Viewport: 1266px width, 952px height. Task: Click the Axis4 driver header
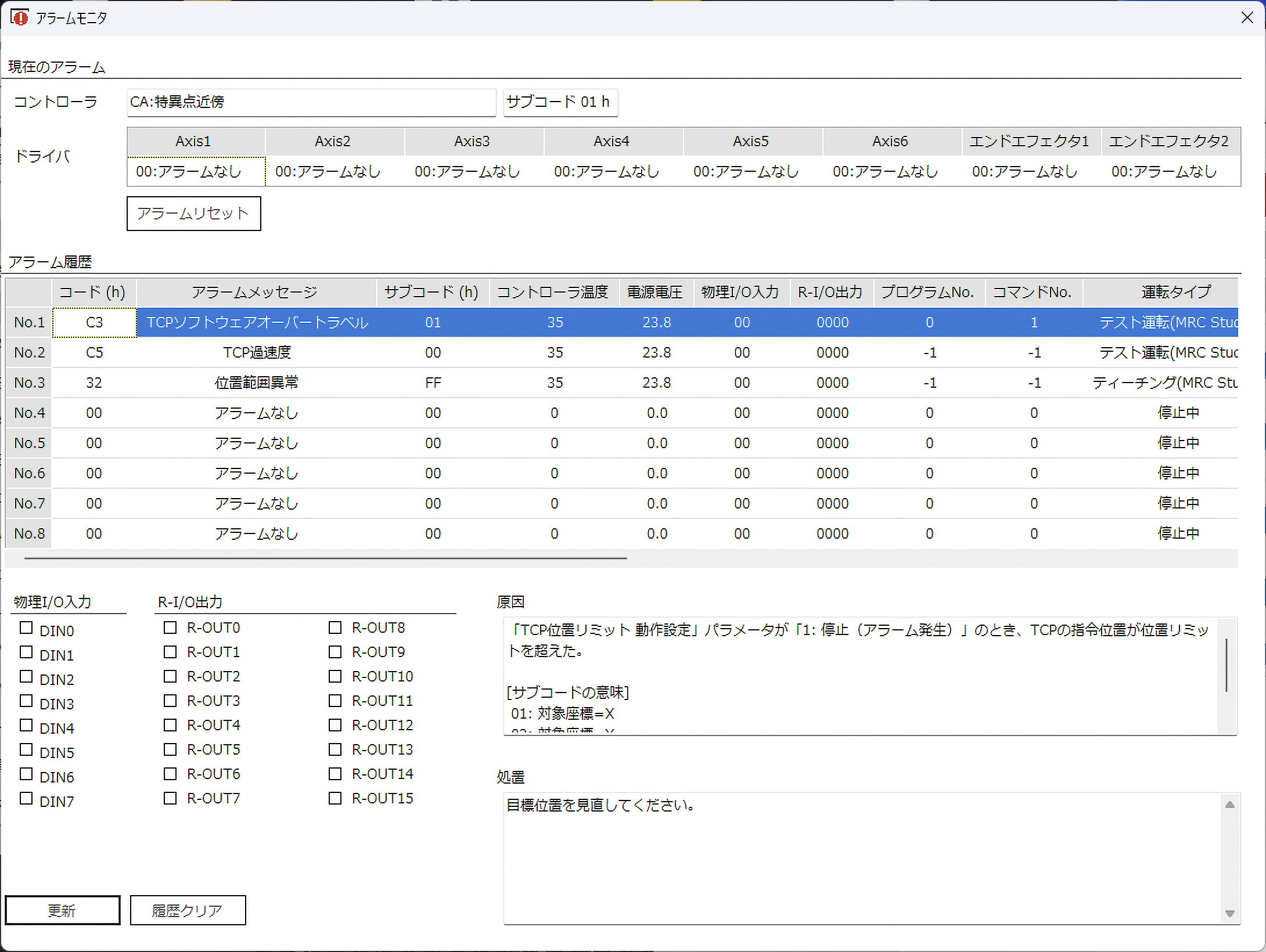(x=614, y=142)
